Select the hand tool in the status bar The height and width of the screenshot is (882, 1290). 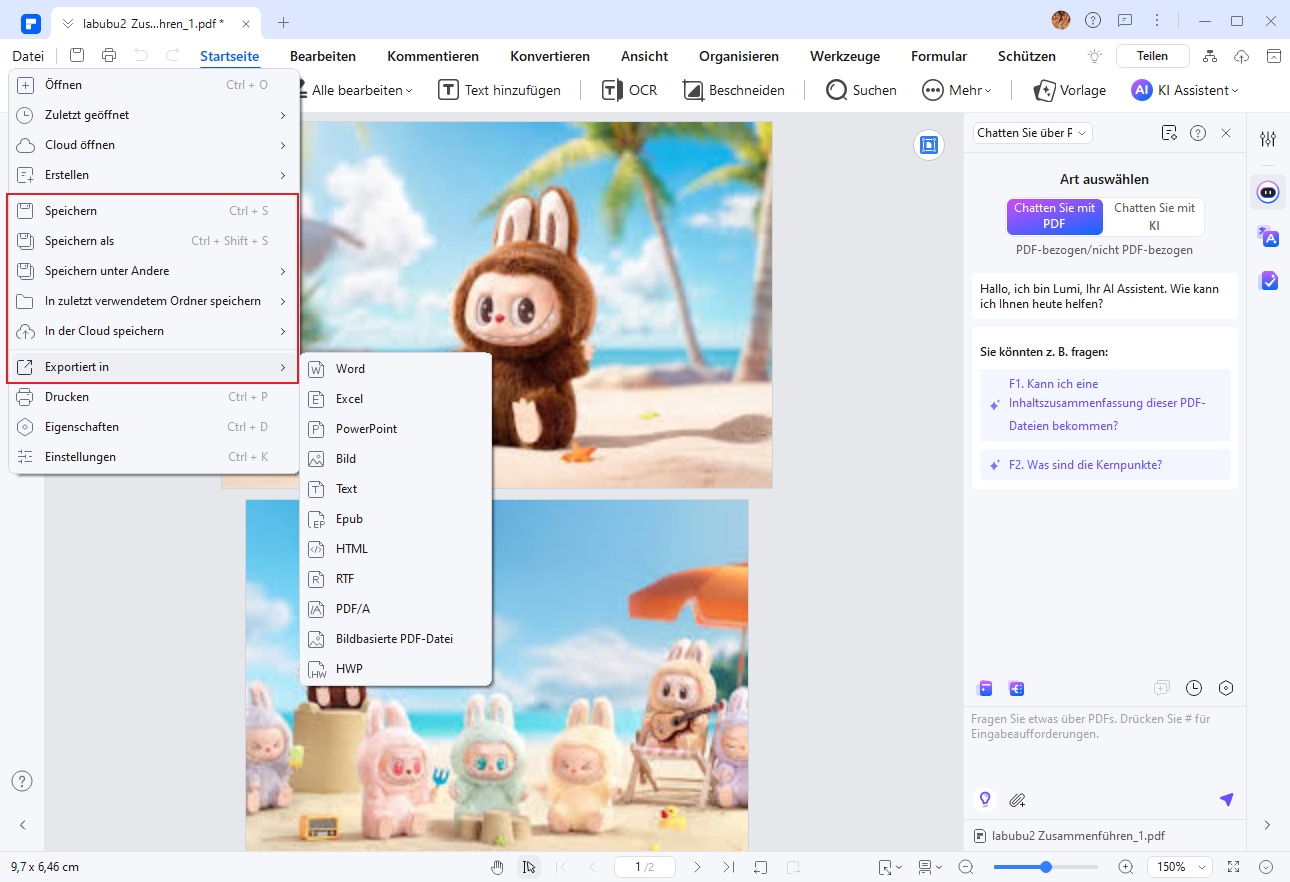pyautogui.click(x=498, y=867)
